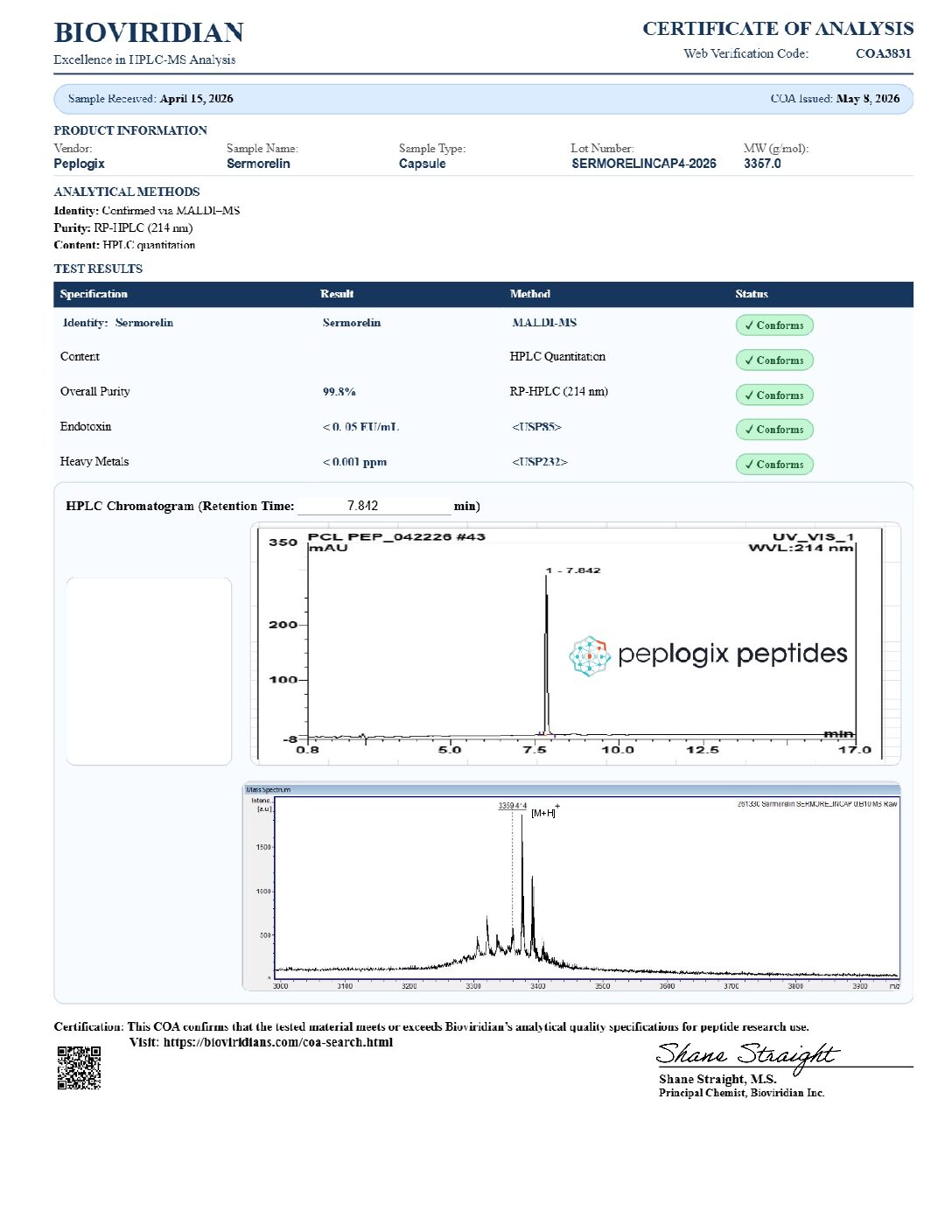Click the Specification column header
Screen dimensions: 952x1232
[94, 294]
